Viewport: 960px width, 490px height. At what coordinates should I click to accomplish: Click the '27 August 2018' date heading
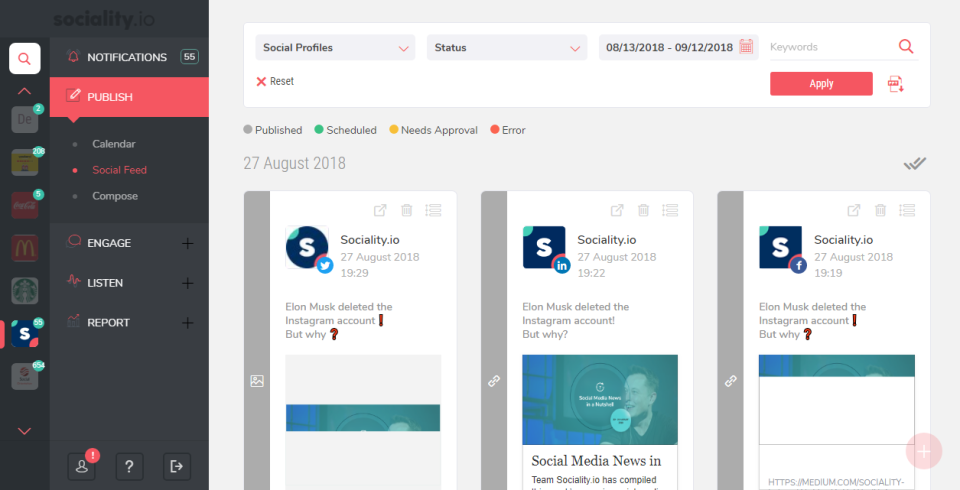[x=294, y=163]
